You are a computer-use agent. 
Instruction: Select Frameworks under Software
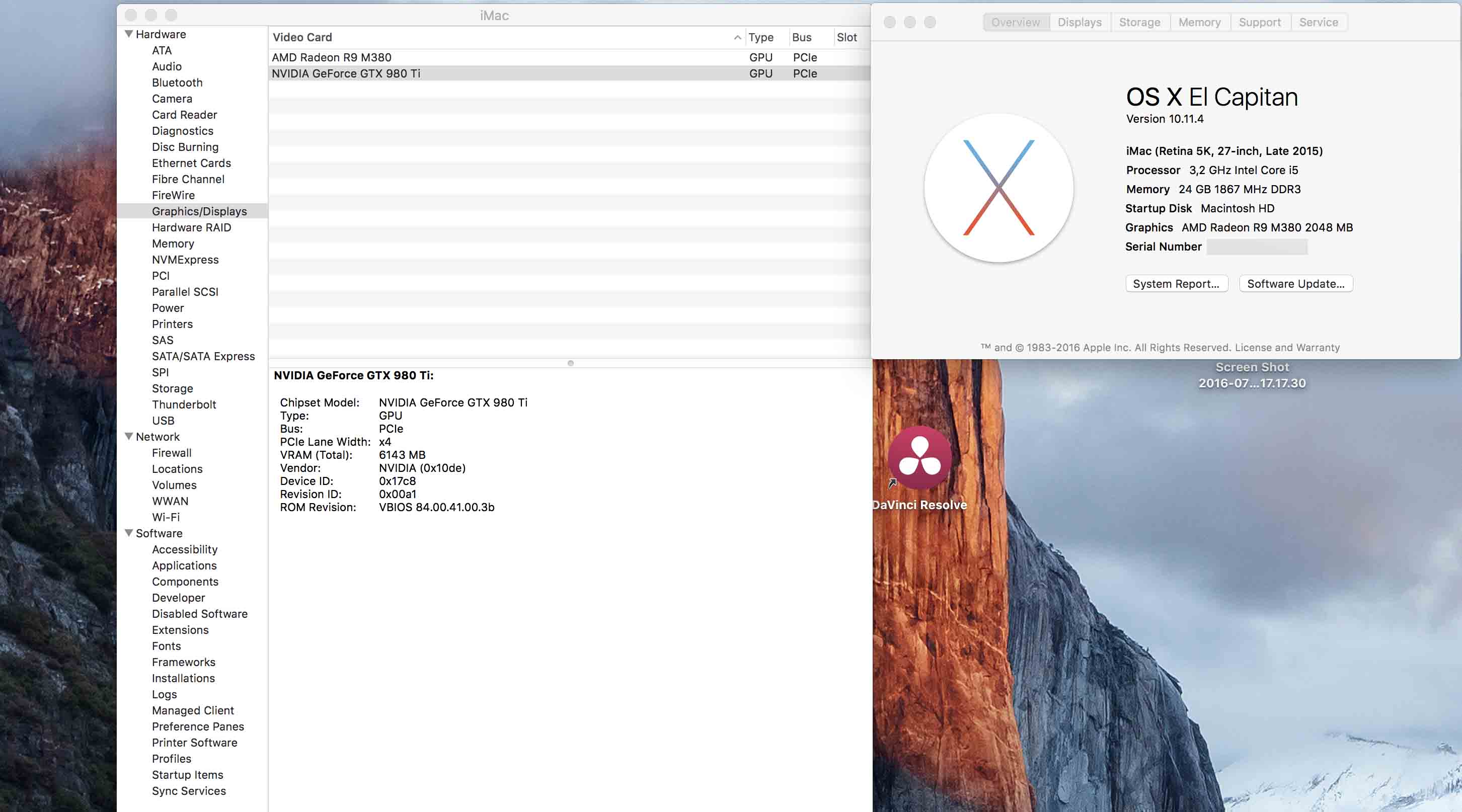(x=183, y=662)
